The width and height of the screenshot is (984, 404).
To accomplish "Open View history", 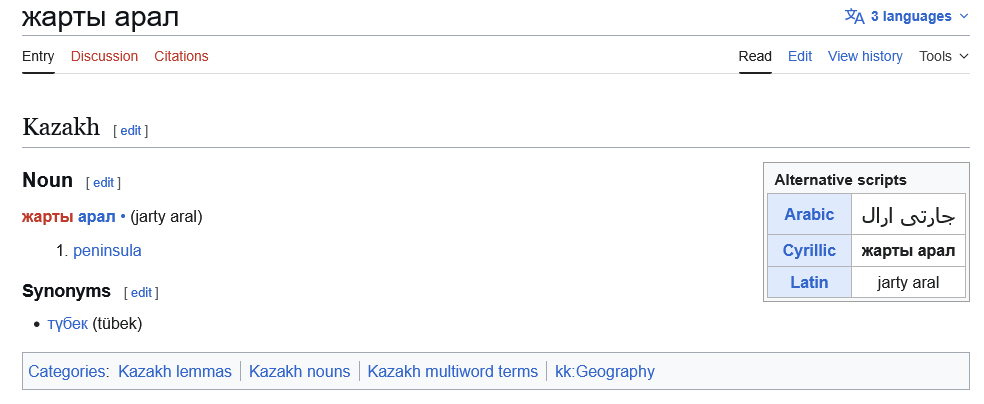I will (x=865, y=56).
